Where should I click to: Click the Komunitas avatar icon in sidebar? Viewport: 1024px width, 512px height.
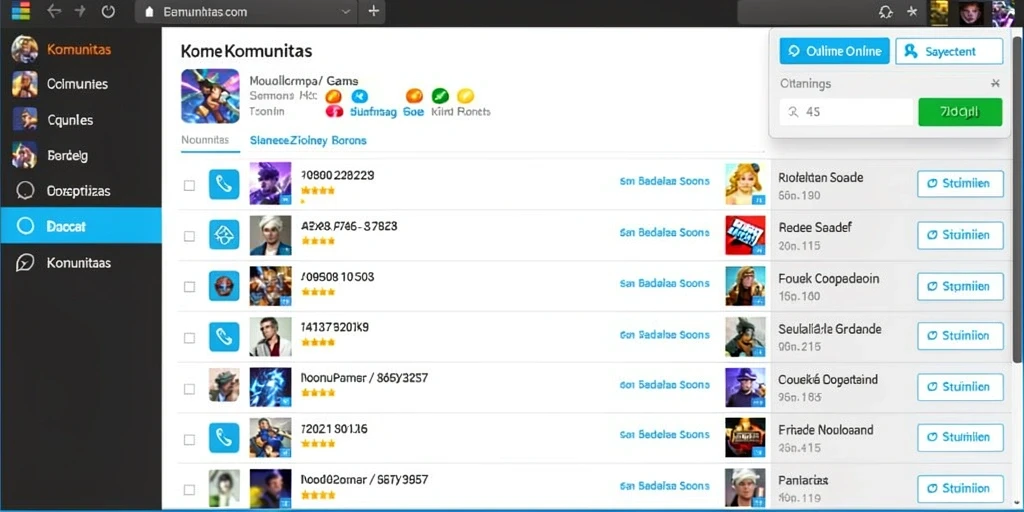(24, 49)
